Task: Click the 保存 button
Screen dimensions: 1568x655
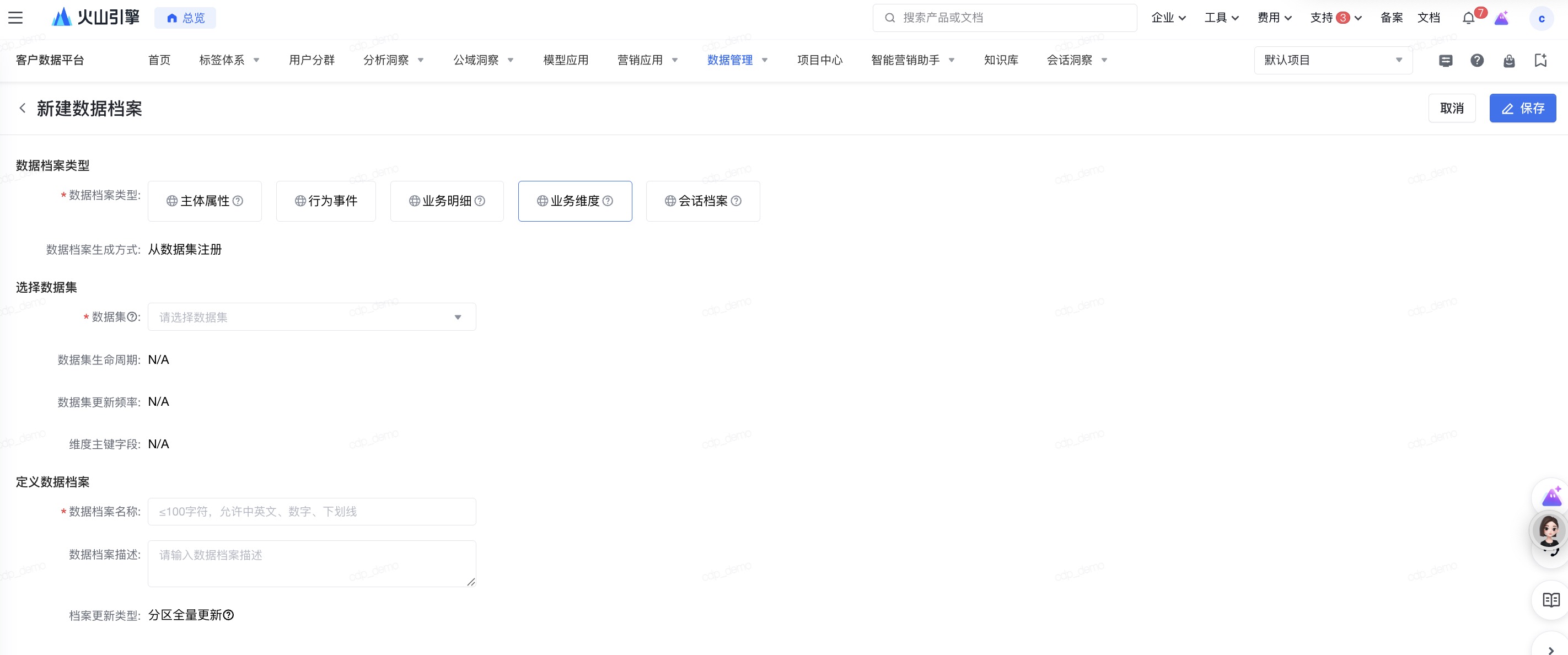Action: (1522, 109)
